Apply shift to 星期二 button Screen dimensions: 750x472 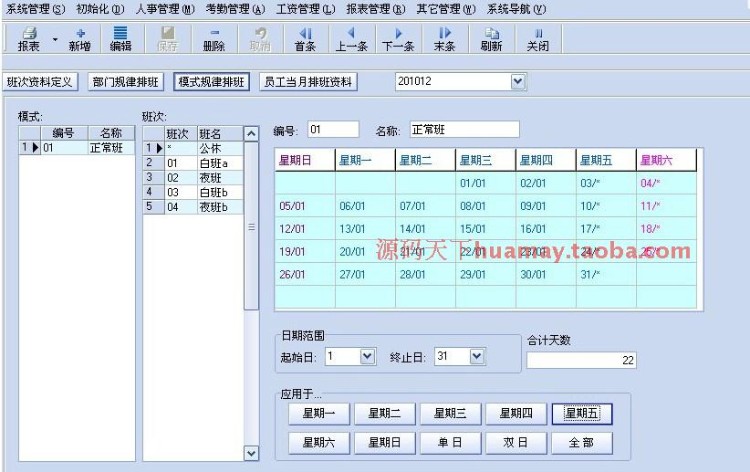click(385, 414)
